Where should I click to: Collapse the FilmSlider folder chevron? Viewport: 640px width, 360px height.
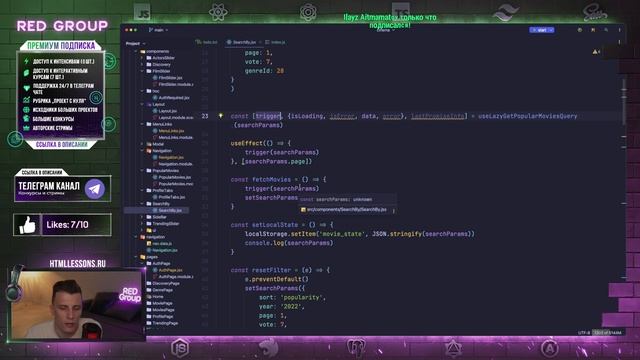(x=142, y=71)
